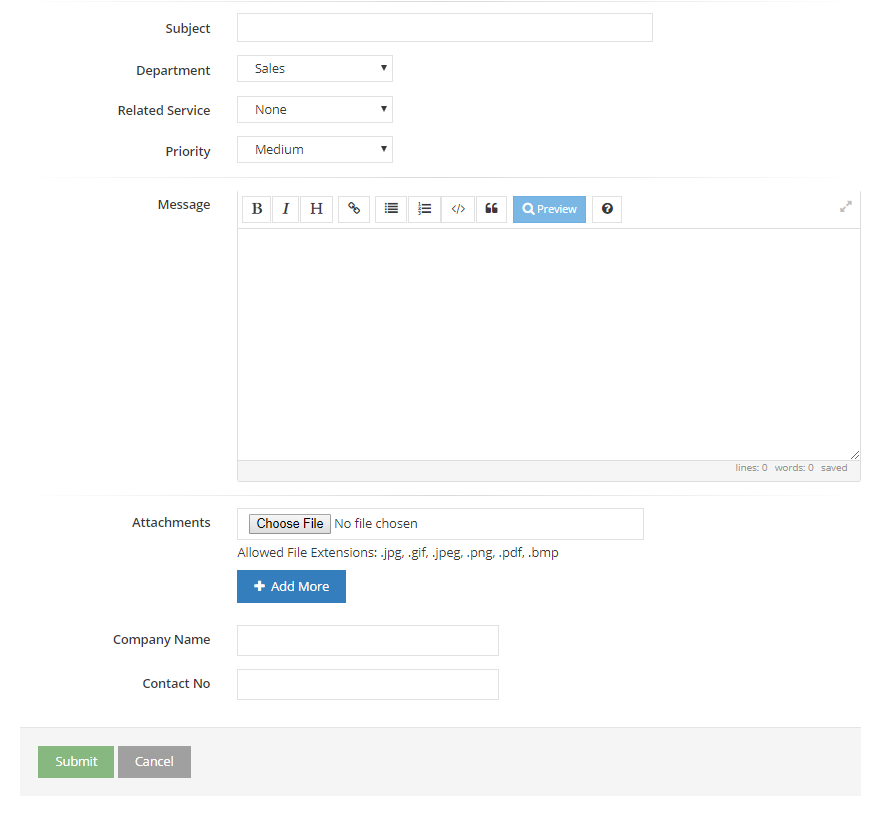Cancel the ticket submission
Screen dimensions: 882x813
pos(153,761)
